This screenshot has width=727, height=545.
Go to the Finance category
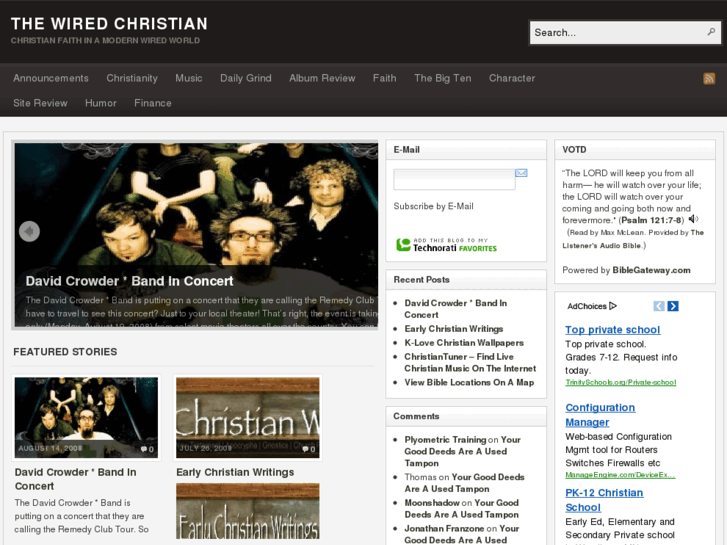pos(153,103)
